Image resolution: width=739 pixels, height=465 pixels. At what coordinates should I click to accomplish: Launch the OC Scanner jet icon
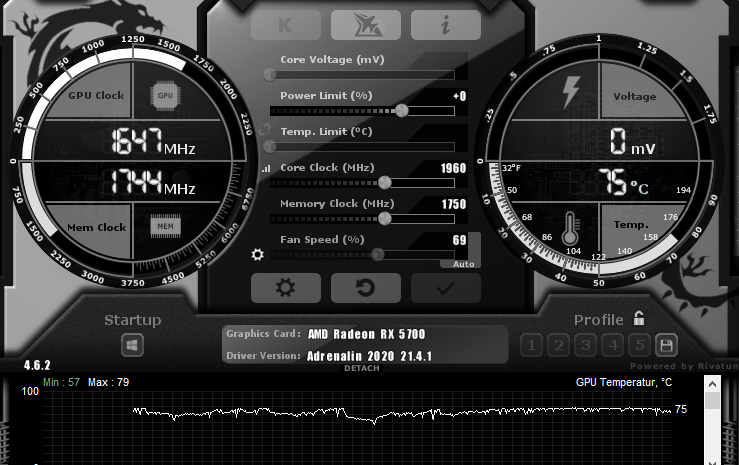point(366,25)
